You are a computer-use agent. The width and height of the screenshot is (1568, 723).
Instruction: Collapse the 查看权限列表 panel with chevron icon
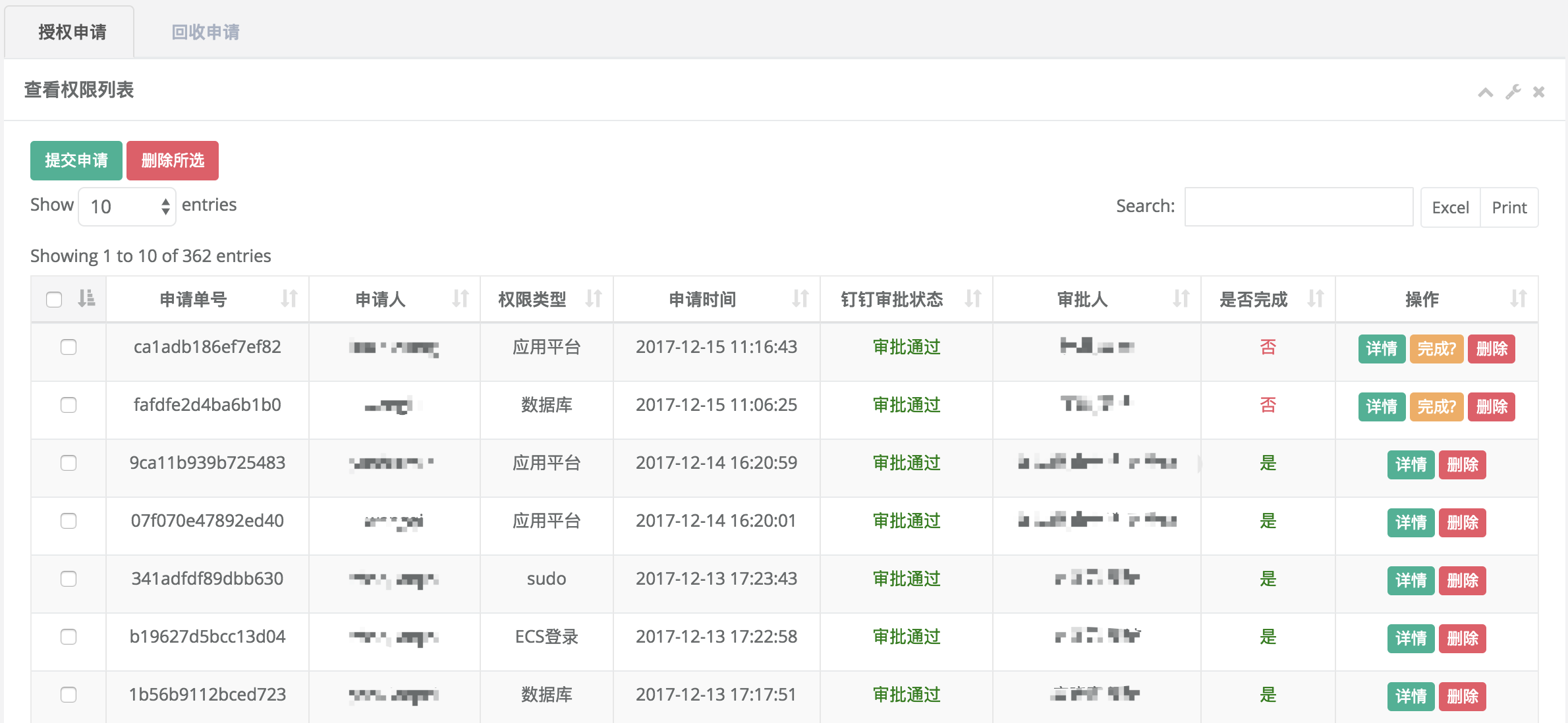1485,92
